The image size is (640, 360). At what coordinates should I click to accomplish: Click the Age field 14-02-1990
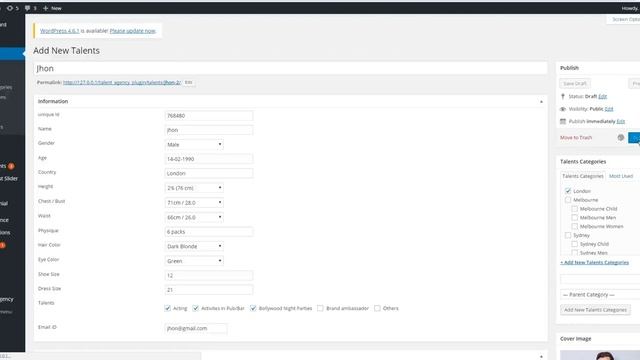pyautogui.click(x=209, y=159)
